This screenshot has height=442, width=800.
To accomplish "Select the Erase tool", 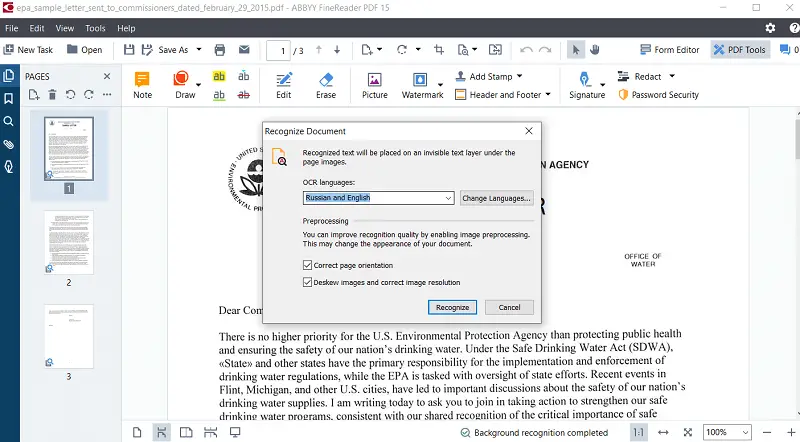I will pos(326,85).
